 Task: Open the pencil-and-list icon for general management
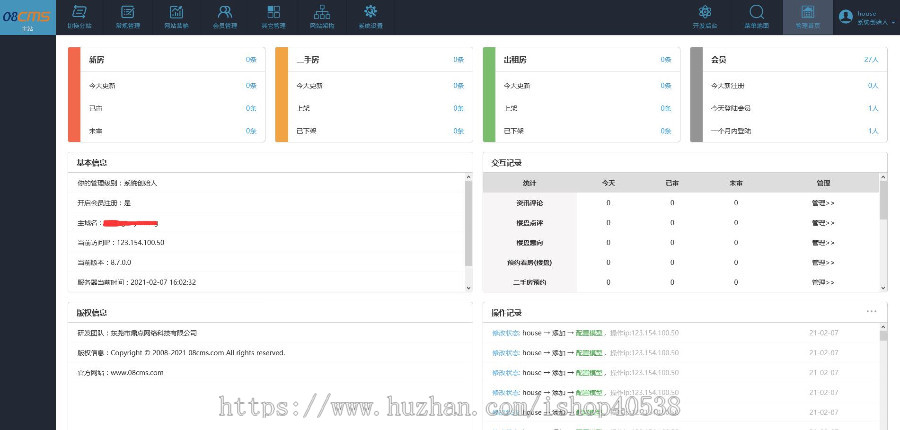(x=127, y=11)
